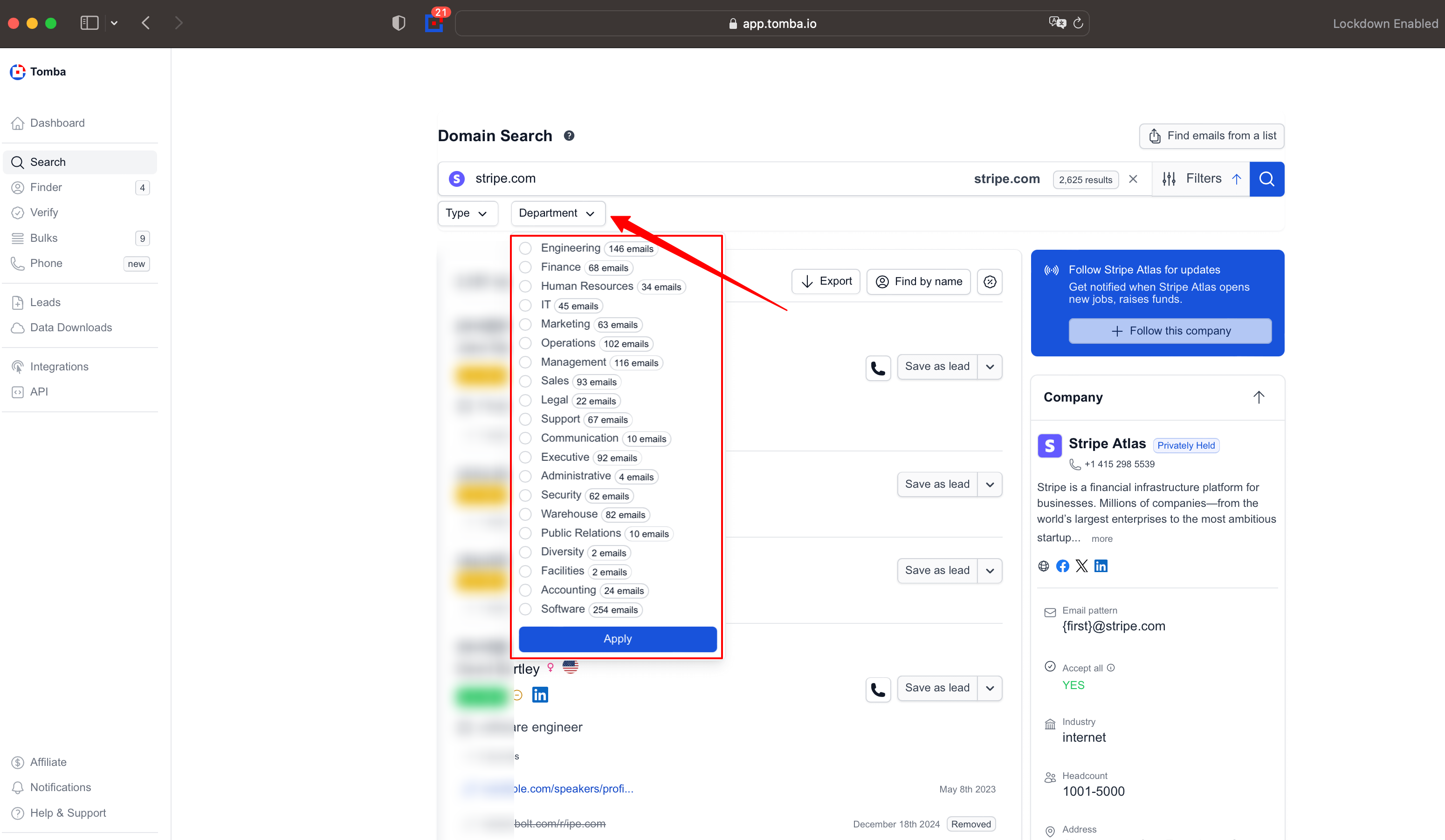
Task: Open the Finder section
Action: tap(46, 187)
